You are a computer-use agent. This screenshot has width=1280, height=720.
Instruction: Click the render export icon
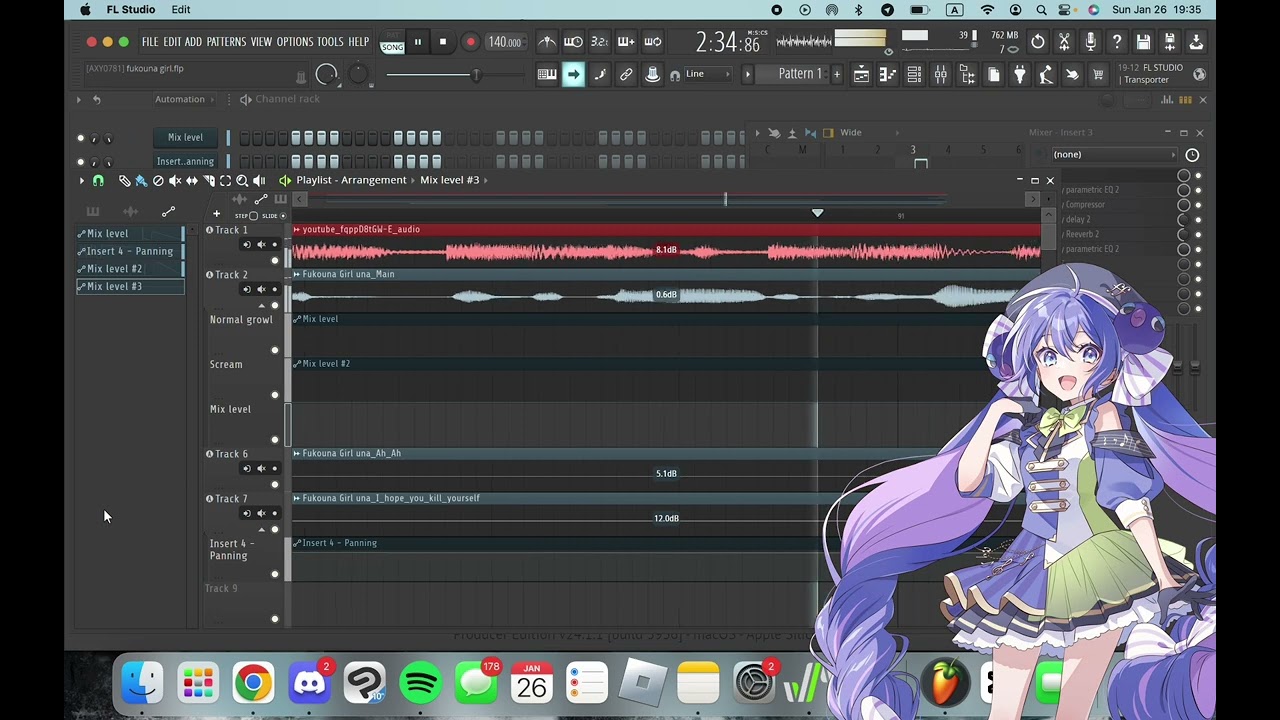pos(1169,42)
